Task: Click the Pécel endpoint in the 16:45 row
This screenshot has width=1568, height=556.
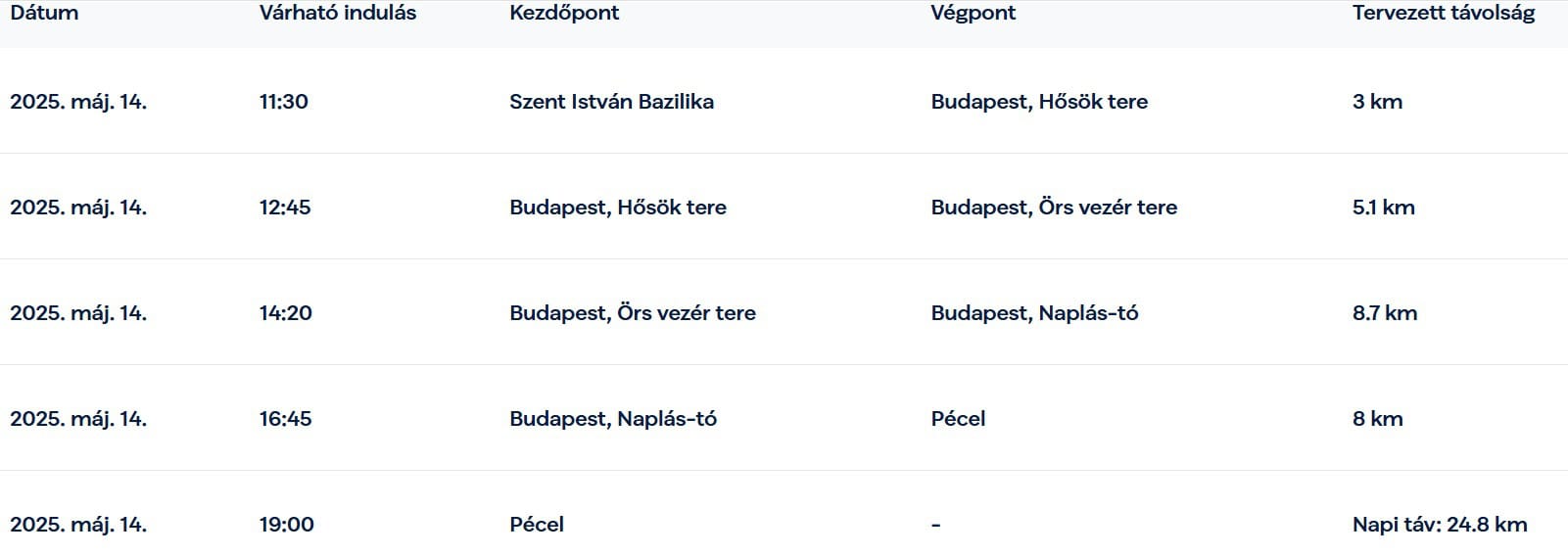Action: click(958, 419)
